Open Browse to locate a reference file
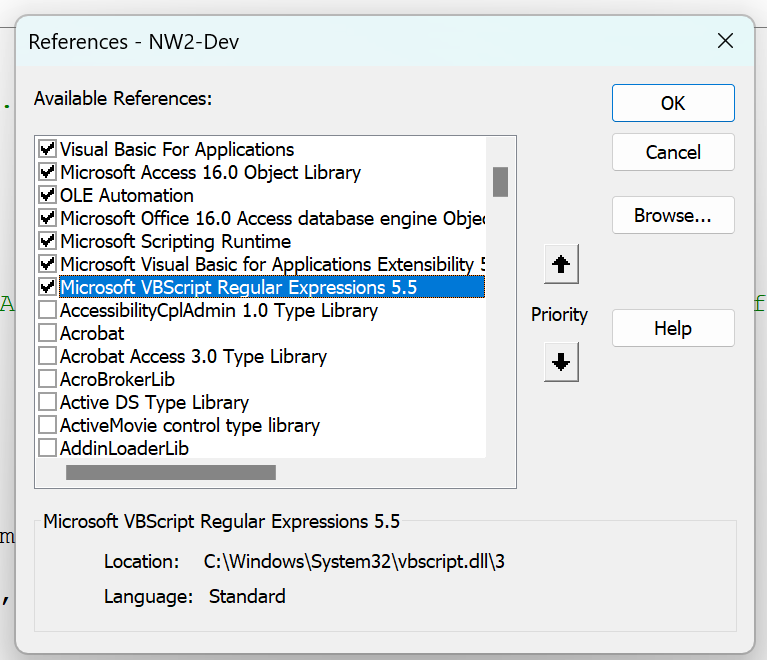Viewport: 767px width, 660px height. tap(673, 215)
